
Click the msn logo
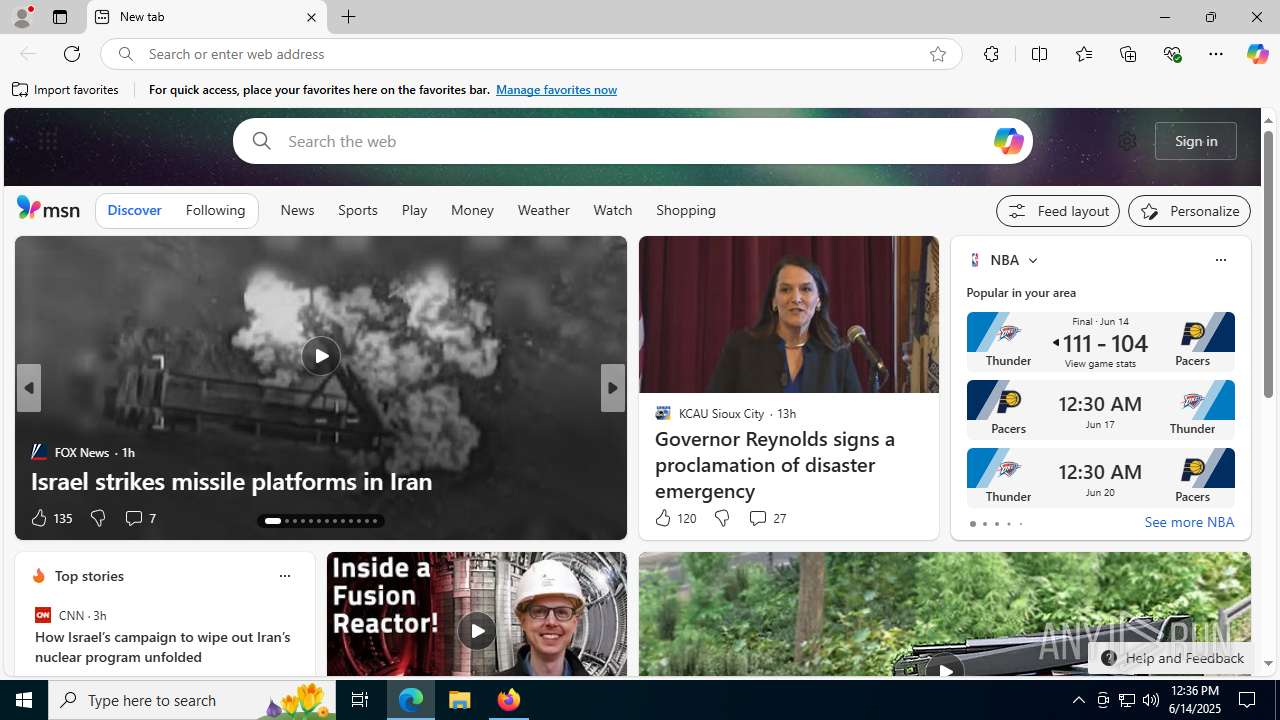click(48, 208)
